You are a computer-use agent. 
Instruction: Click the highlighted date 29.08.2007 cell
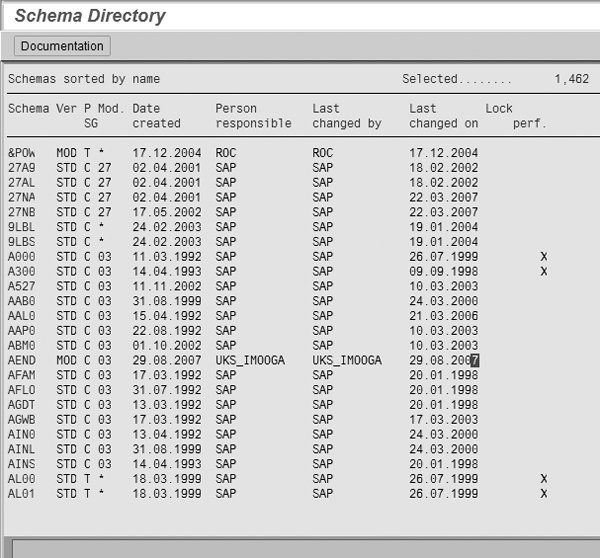pos(444,359)
